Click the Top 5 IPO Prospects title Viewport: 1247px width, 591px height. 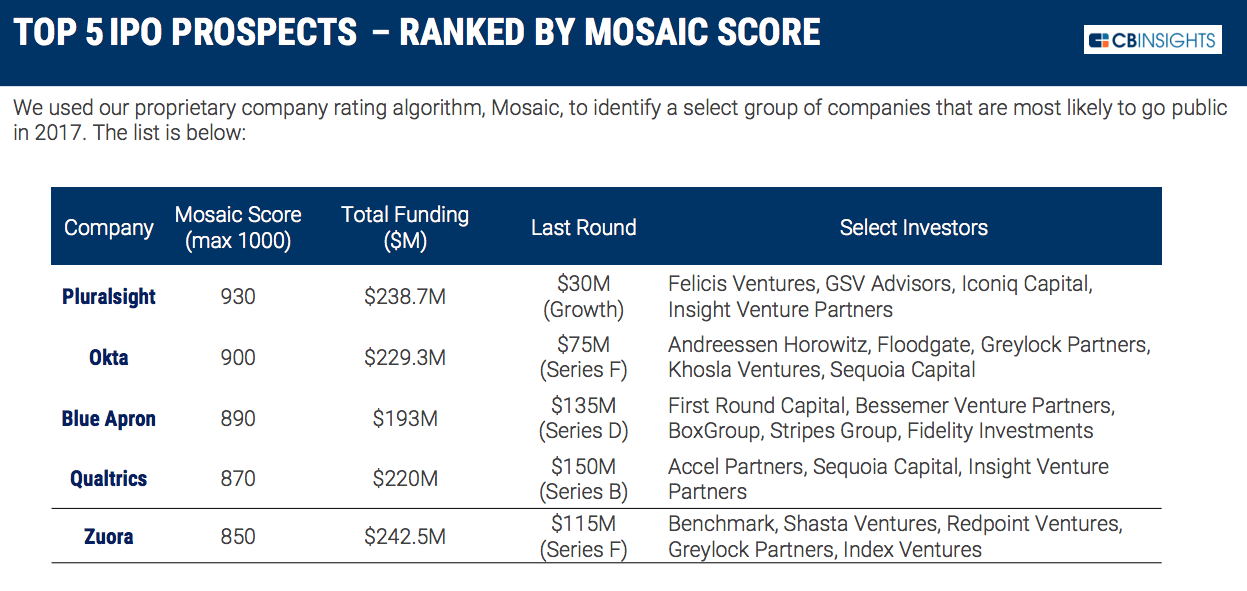pos(417,33)
